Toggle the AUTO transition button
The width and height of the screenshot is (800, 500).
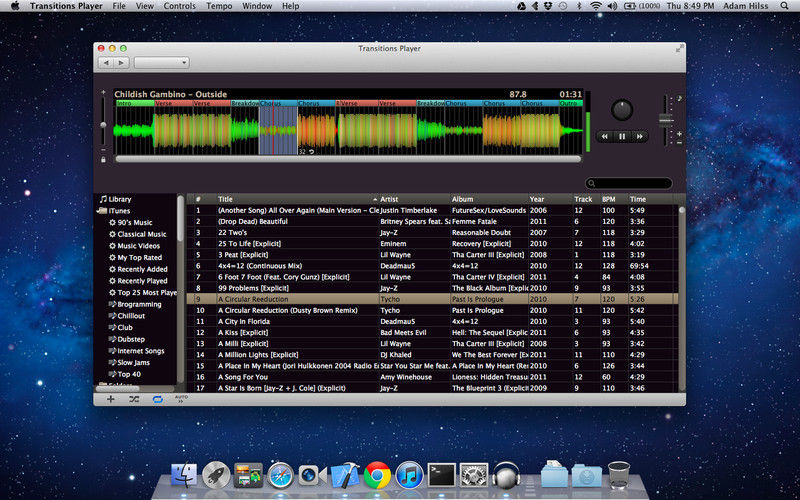[181, 399]
